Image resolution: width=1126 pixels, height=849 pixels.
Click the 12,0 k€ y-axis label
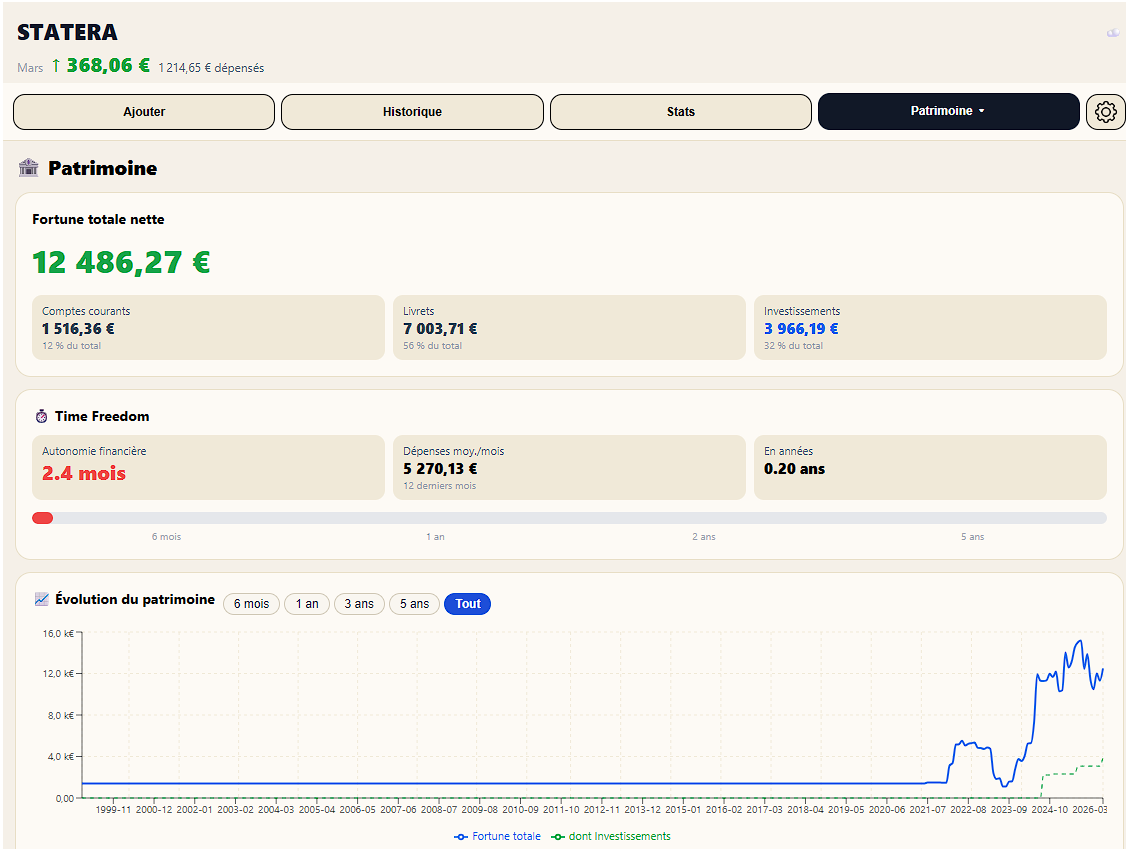(x=58, y=674)
